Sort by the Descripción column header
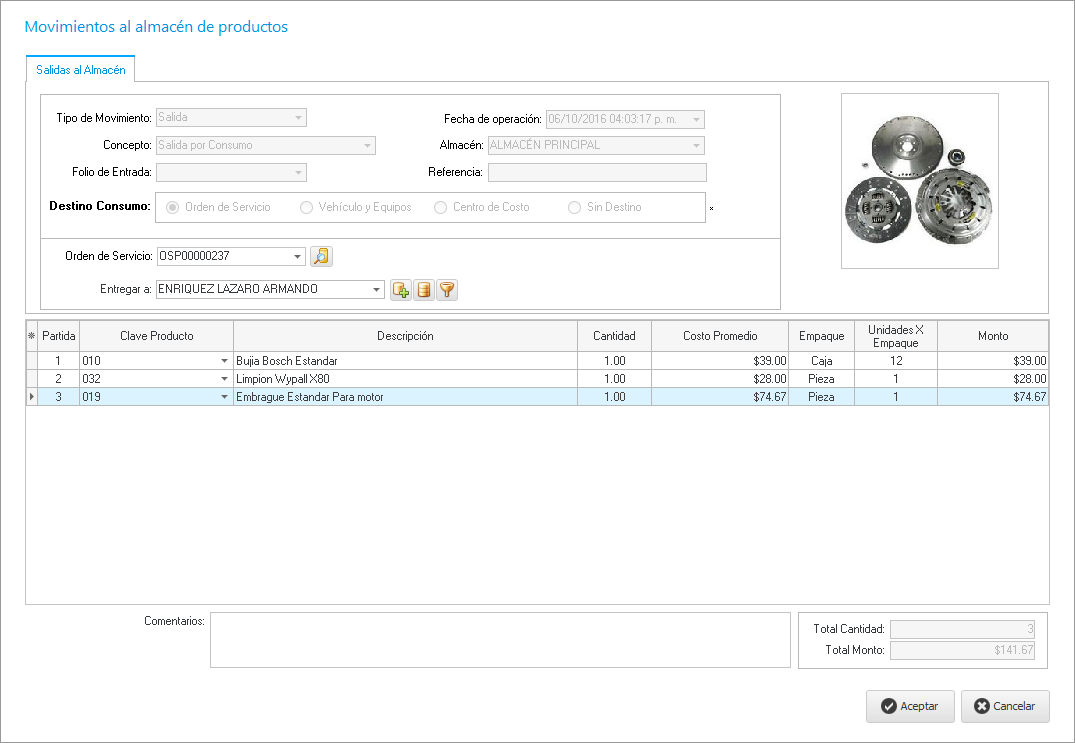This screenshot has height=743, width=1075. [x=405, y=336]
